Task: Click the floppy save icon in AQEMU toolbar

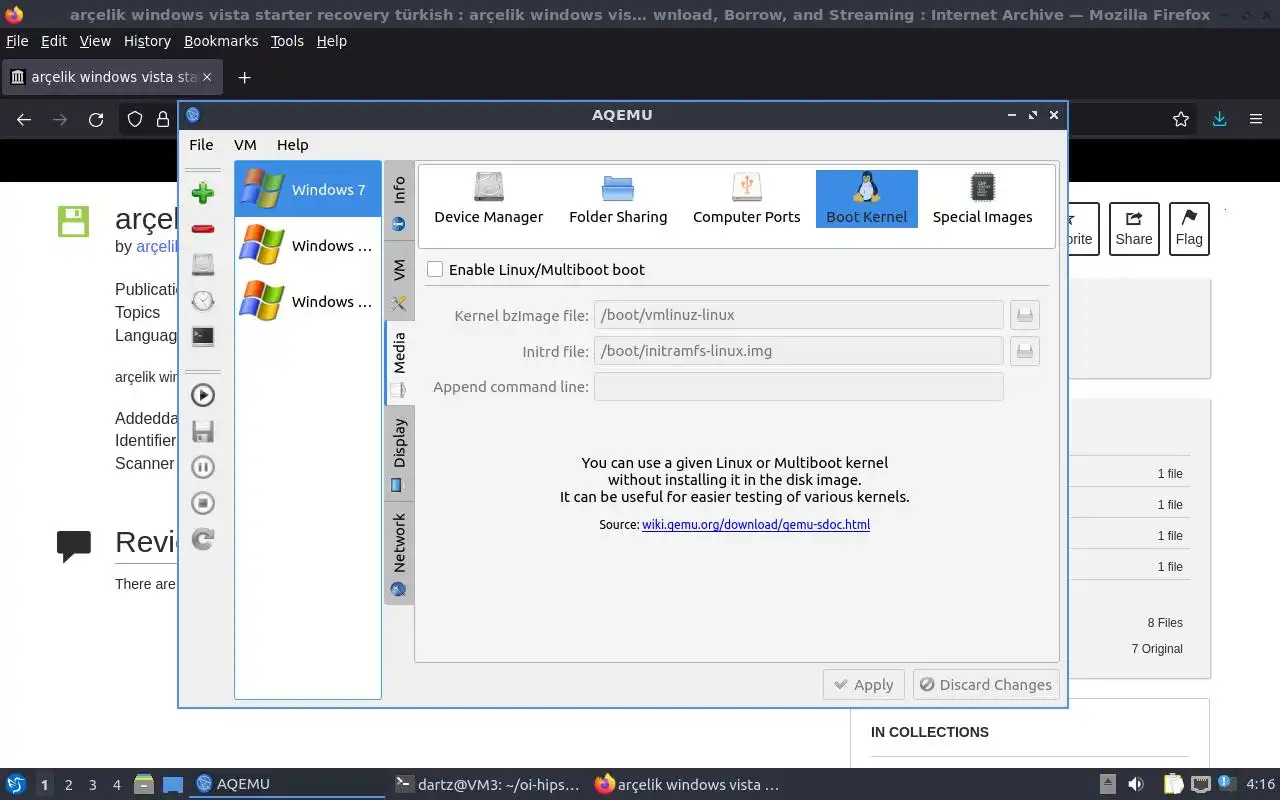Action: [x=203, y=431]
